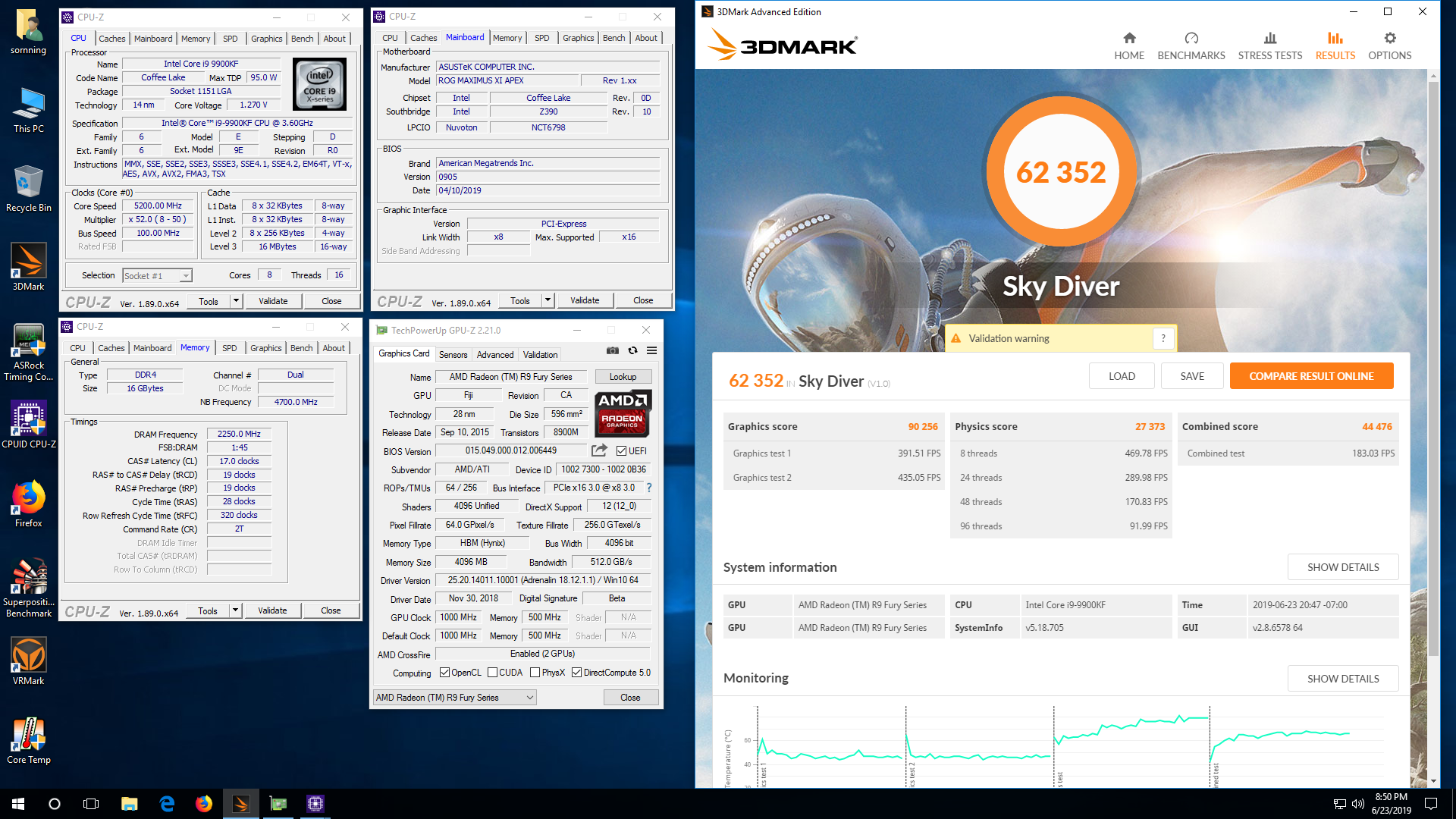1456x819 pixels.
Task: Open Recycle Bin on desktop
Action: [28, 188]
